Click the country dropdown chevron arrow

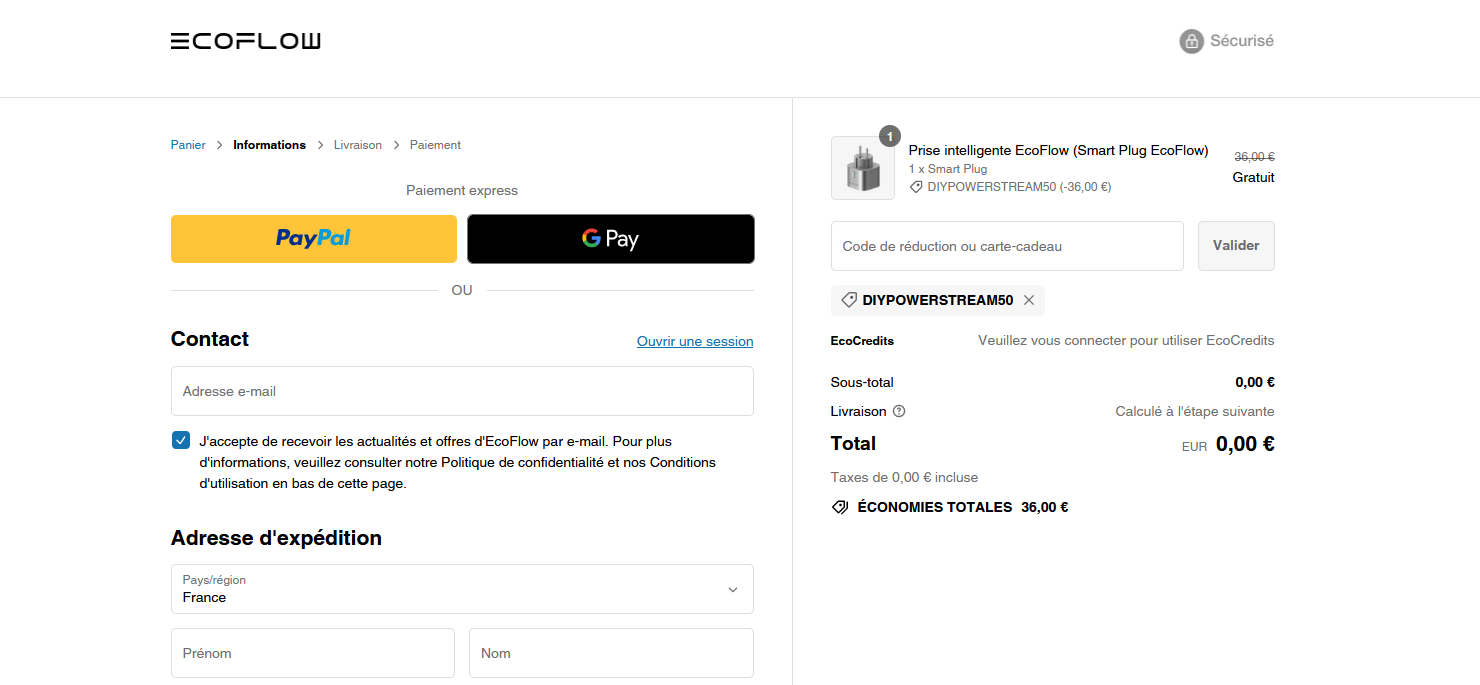(x=733, y=590)
